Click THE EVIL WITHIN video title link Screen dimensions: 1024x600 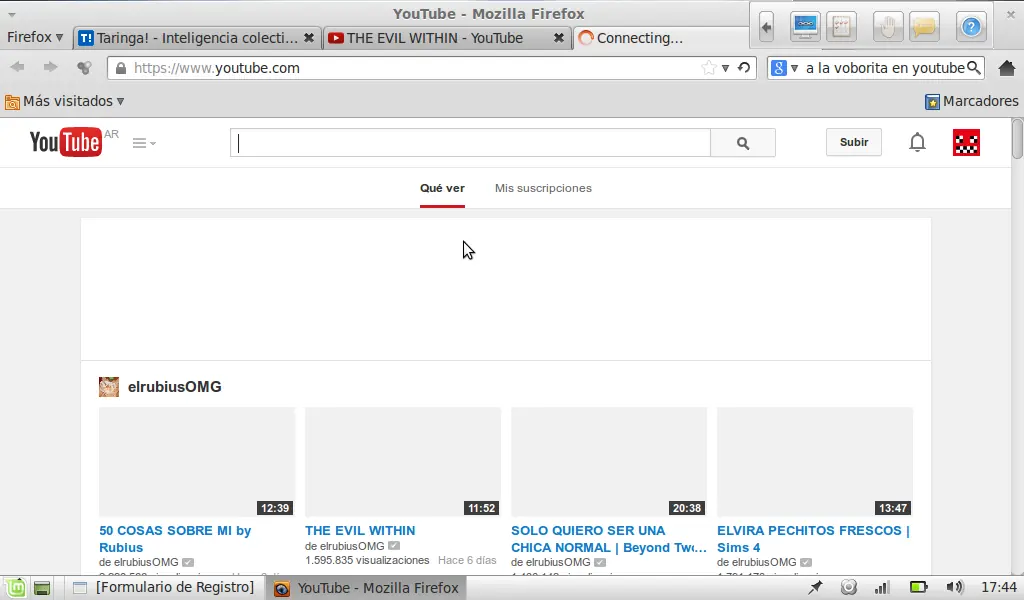(360, 531)
